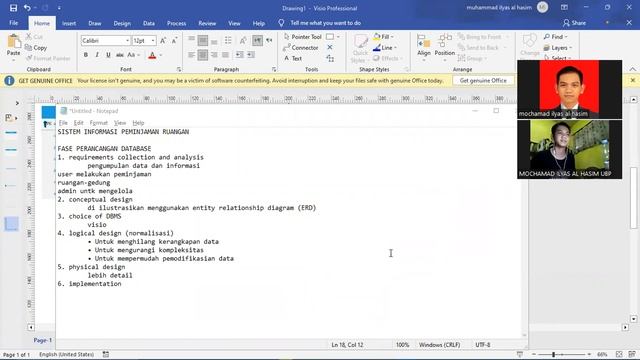Expand the Line dropdown in Shape Styles
The width and height of the screenshot is (640, 360).
pos(395,48)
